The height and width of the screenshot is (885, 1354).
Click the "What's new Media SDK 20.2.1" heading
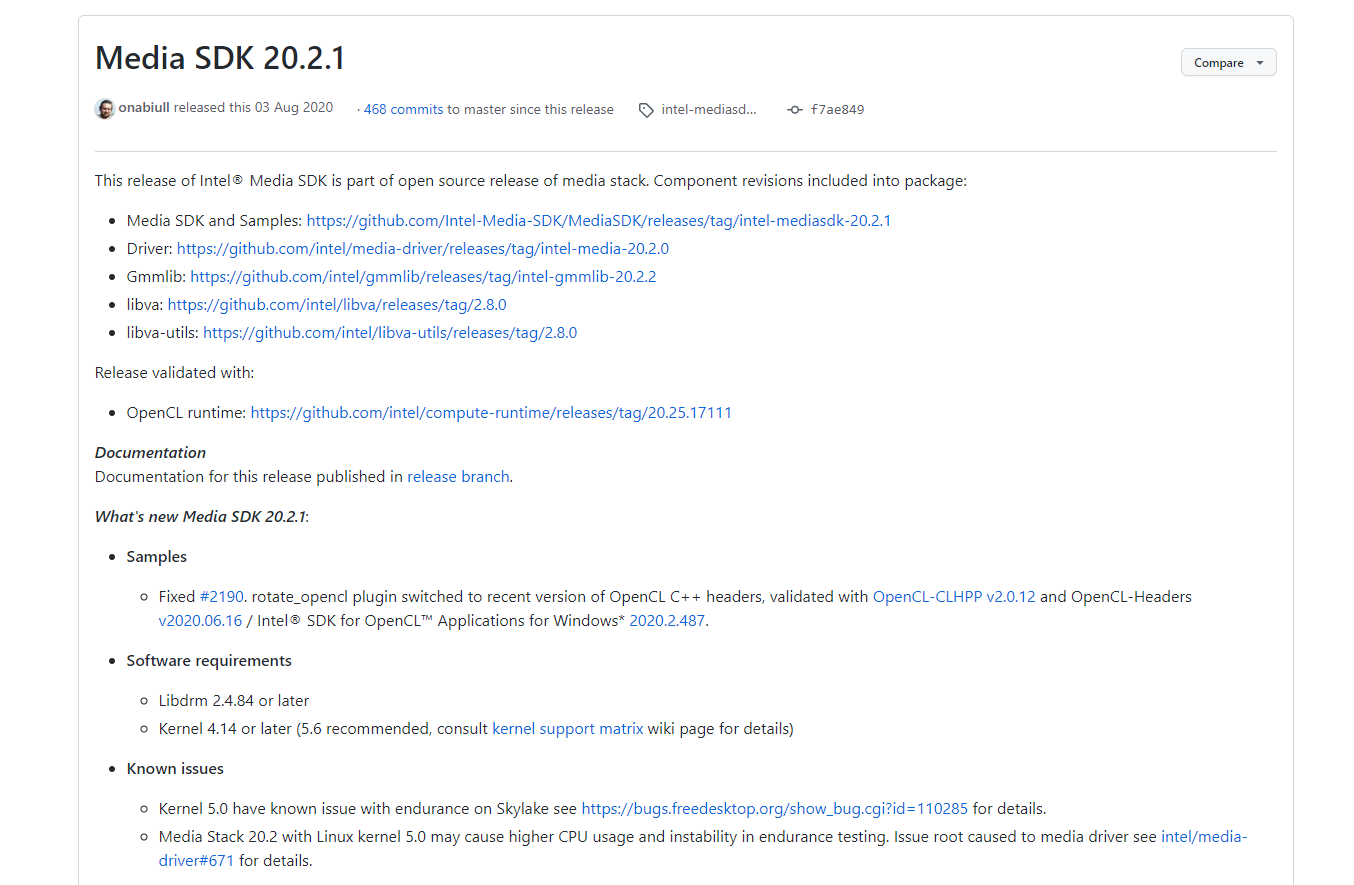click(x=200, y=517)
